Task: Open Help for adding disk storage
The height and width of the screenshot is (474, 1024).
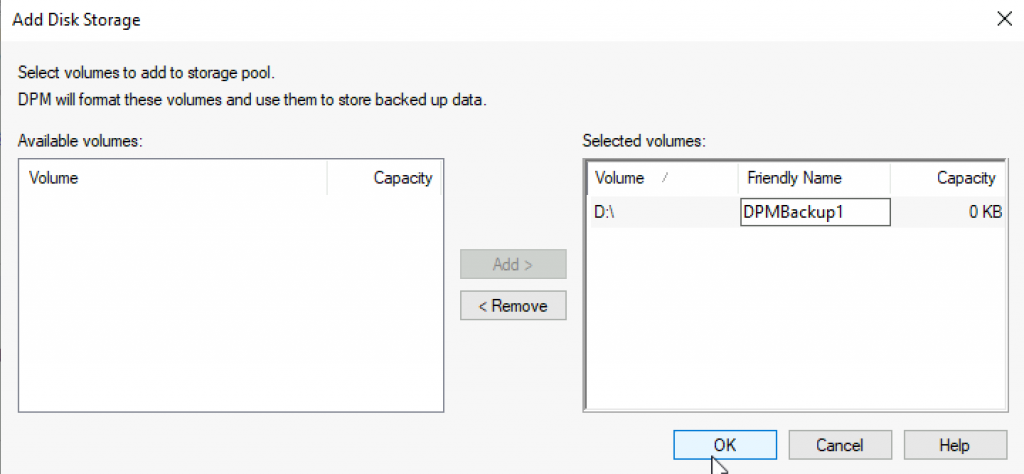Action: [955, 445]
